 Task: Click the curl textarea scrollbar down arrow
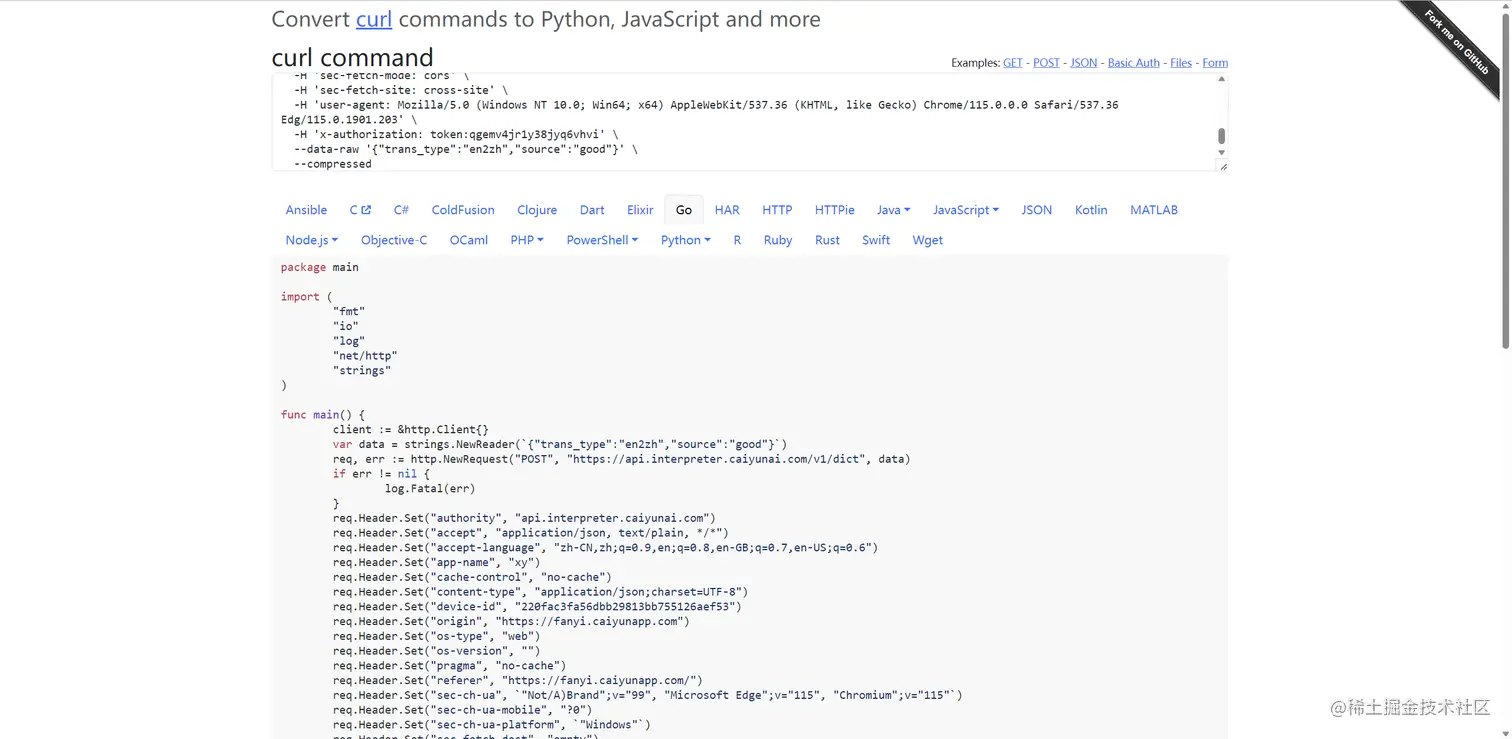(x=1221, y=153)
